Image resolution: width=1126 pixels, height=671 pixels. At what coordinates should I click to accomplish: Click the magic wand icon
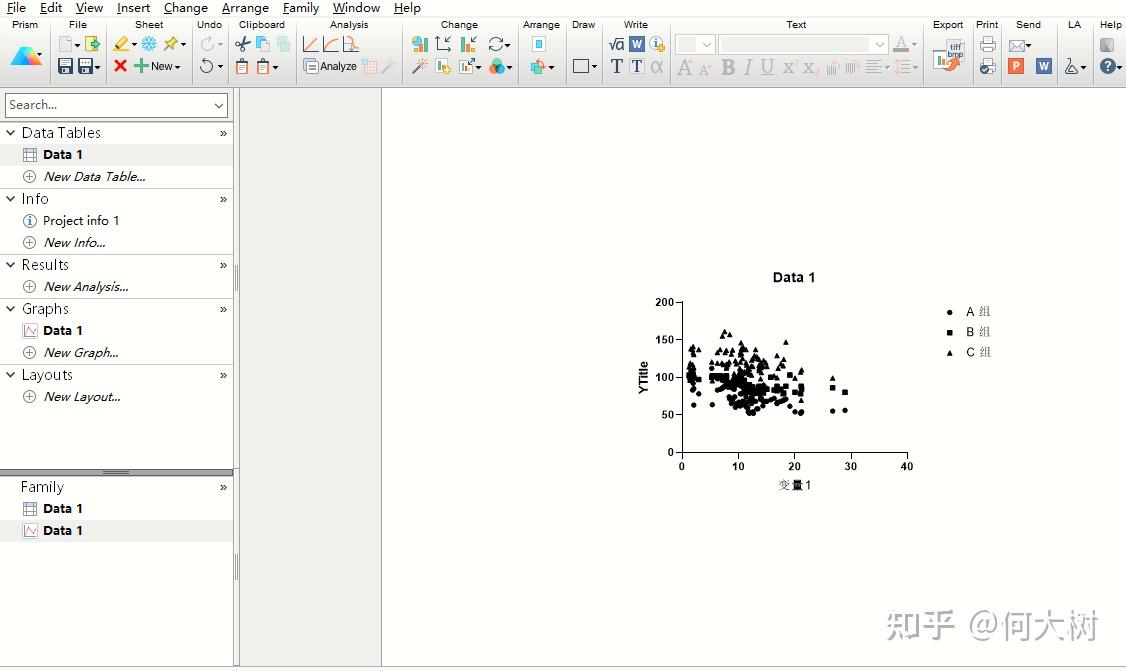pos(420,67)
